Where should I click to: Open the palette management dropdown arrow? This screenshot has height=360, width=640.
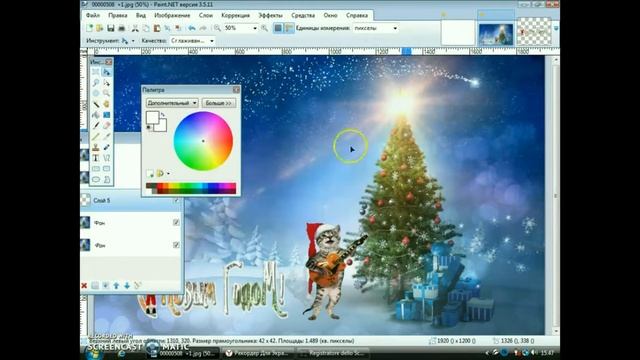(x=168, y=173)
